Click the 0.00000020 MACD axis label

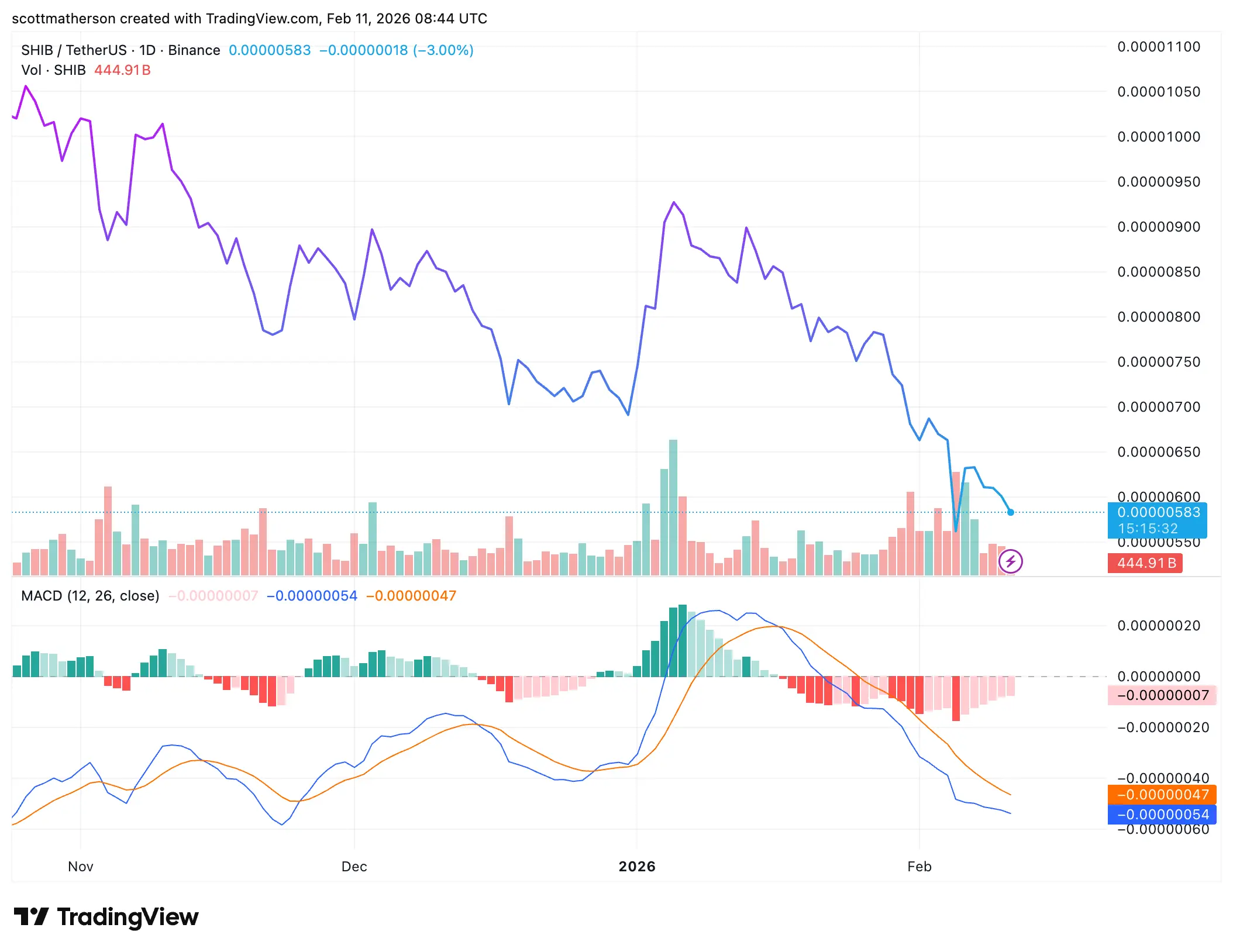click(1158, 626)
